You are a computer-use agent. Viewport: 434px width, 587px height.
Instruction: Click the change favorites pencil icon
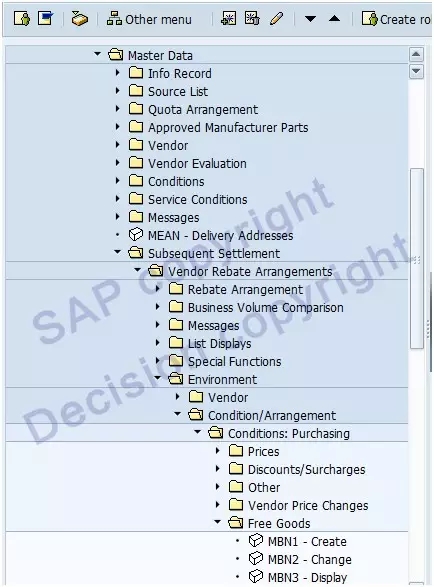tap(276, 18)
